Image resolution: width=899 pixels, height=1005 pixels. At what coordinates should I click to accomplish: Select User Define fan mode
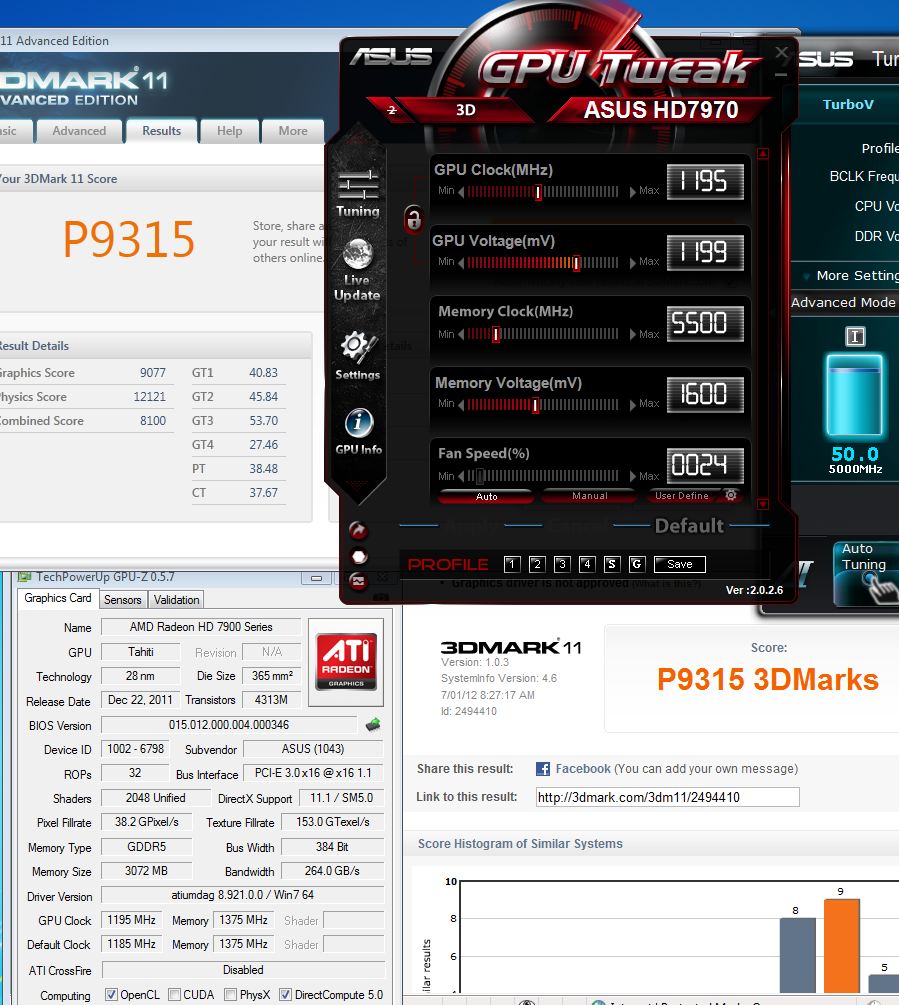(682, 496)
